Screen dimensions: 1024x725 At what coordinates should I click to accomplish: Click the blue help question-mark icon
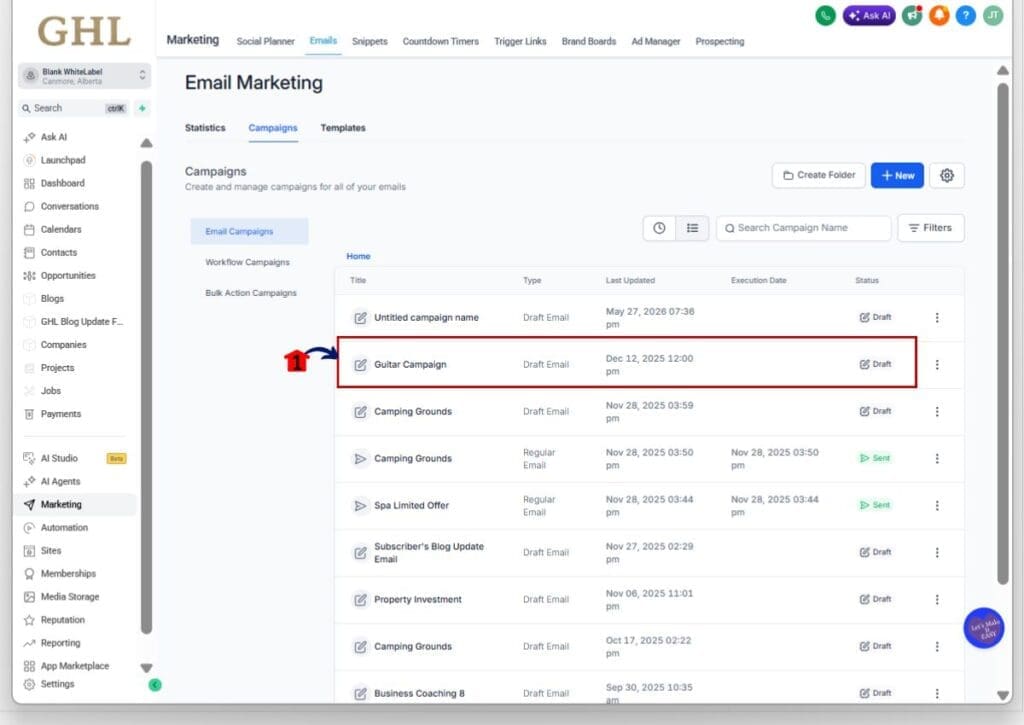click(x=966, y=15)
